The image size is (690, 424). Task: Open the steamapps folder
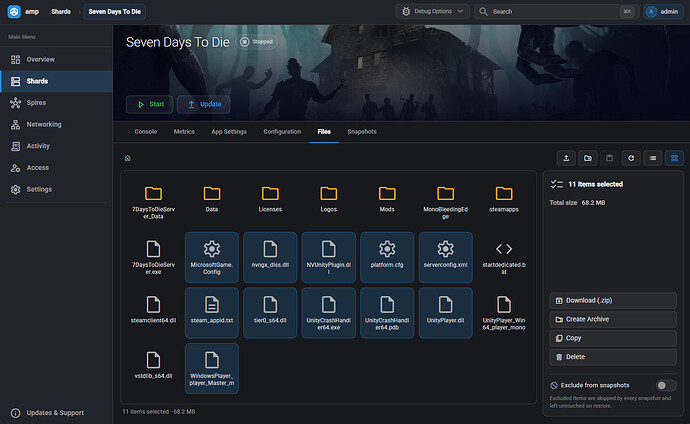[504, 202]
